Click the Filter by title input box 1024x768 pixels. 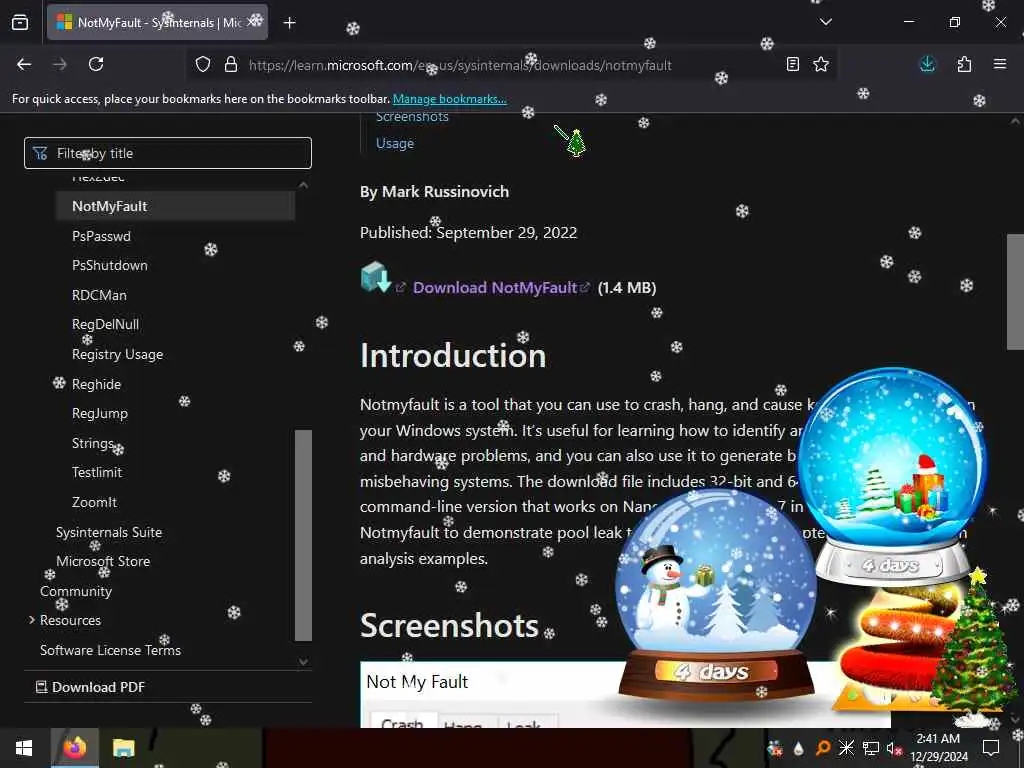pyautogui.click(x=168, y=153)
